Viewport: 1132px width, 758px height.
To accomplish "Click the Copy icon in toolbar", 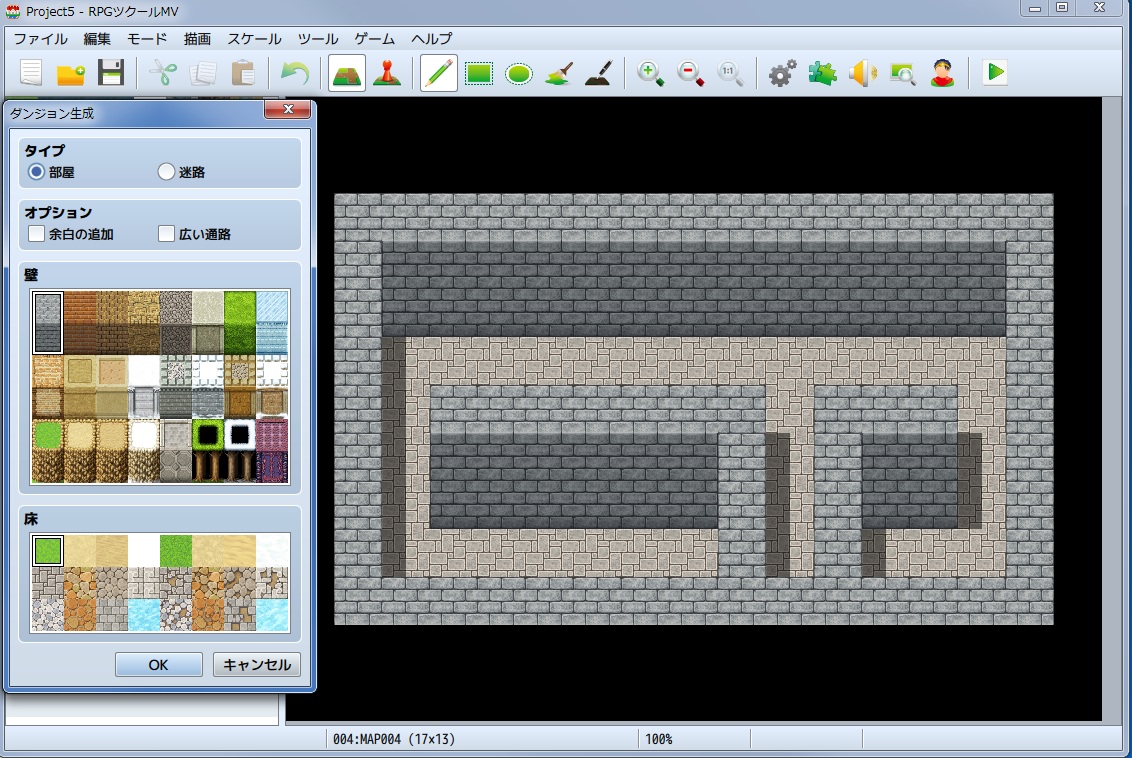I will (x=203, y=73).
